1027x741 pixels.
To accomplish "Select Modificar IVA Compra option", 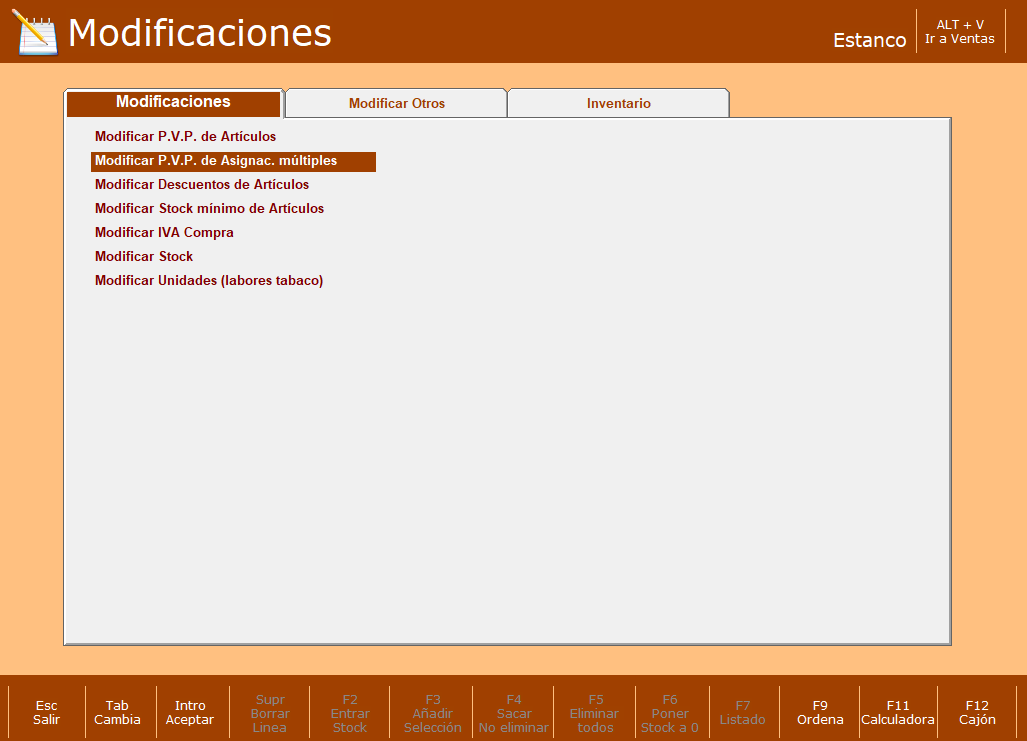I will (164, 233).
